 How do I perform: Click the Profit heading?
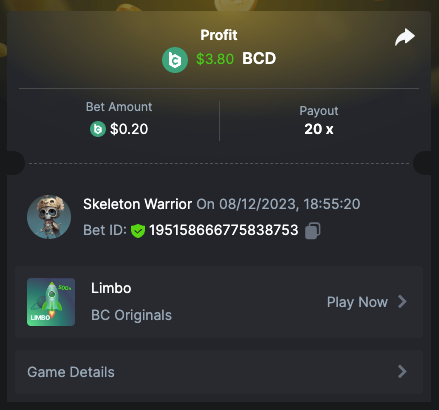pyautogui.click(x=219, y=35)
